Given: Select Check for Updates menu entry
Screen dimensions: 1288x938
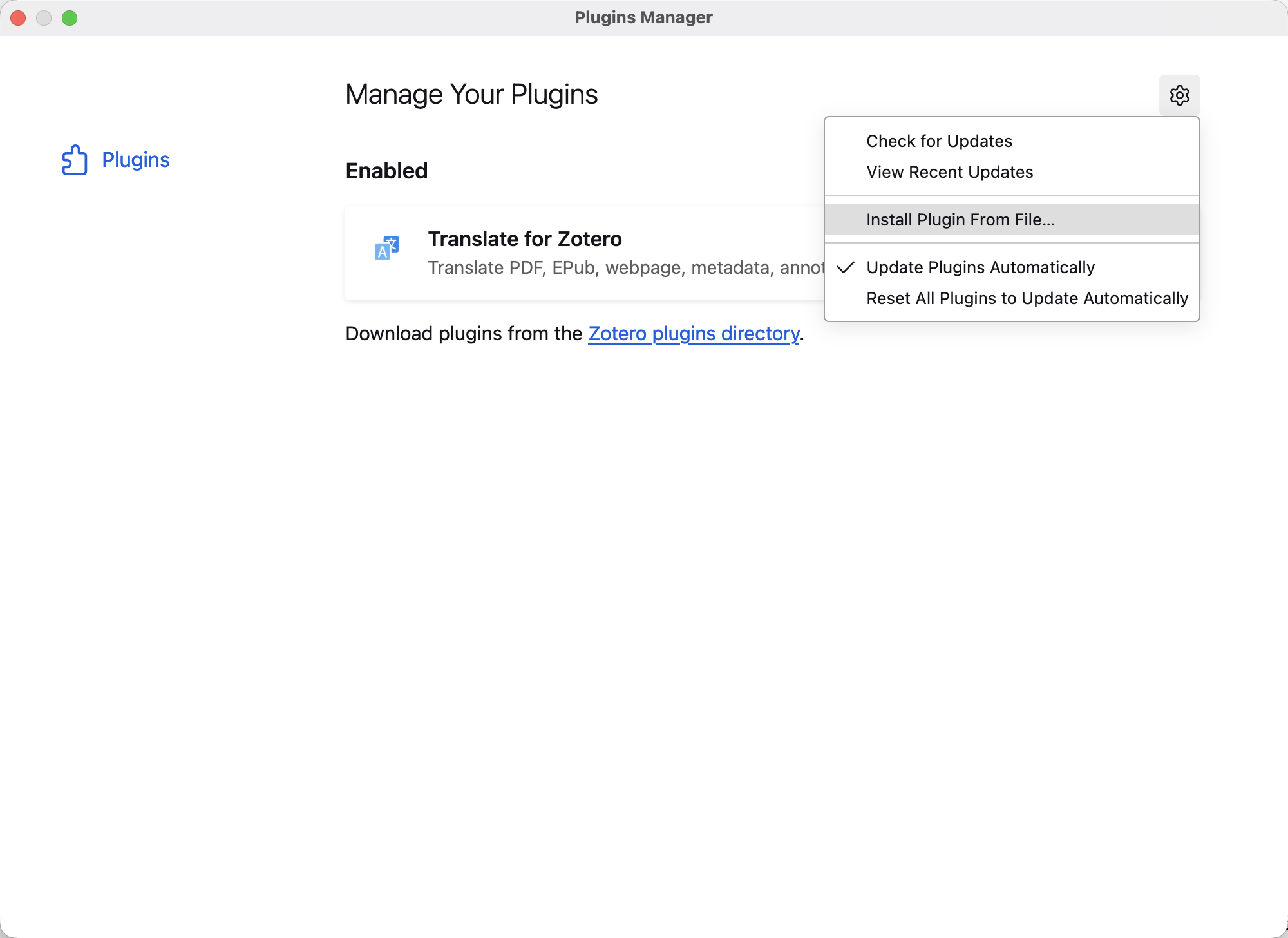Looking at the screenshot, I should pyautogui.click(x=1012, y=141).
